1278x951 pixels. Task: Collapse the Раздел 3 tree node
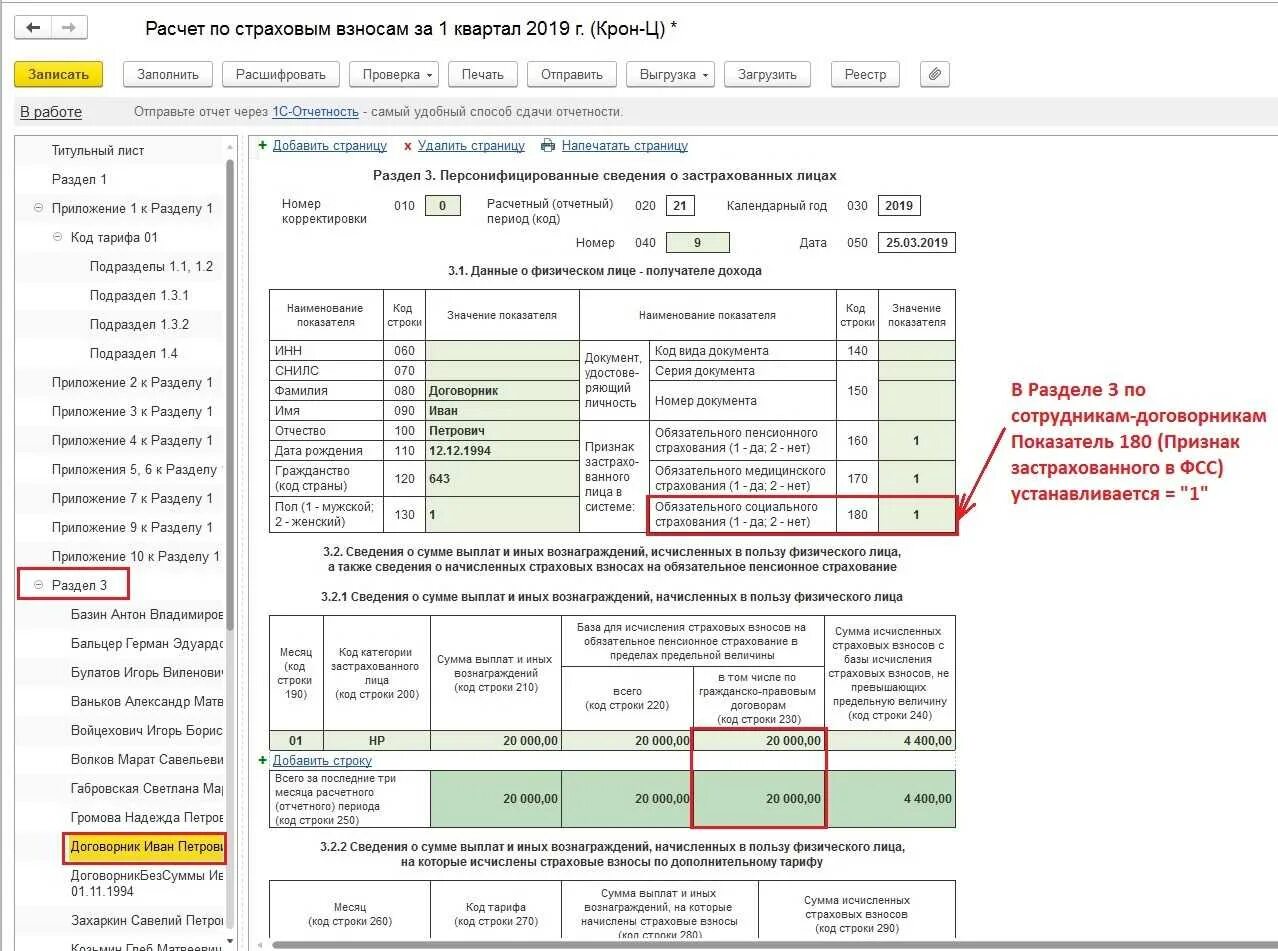click(39, 585)
